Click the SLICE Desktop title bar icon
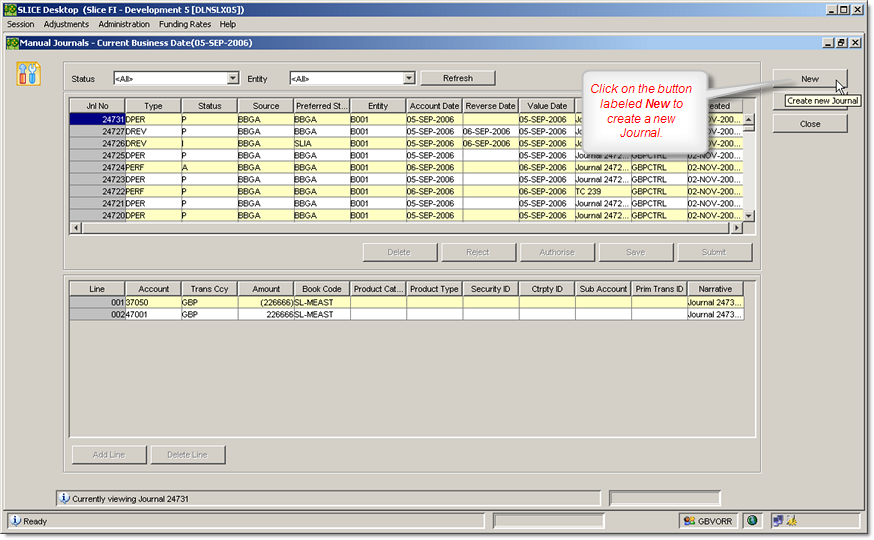This screenshot has height=540, width=874. (10, 9)
